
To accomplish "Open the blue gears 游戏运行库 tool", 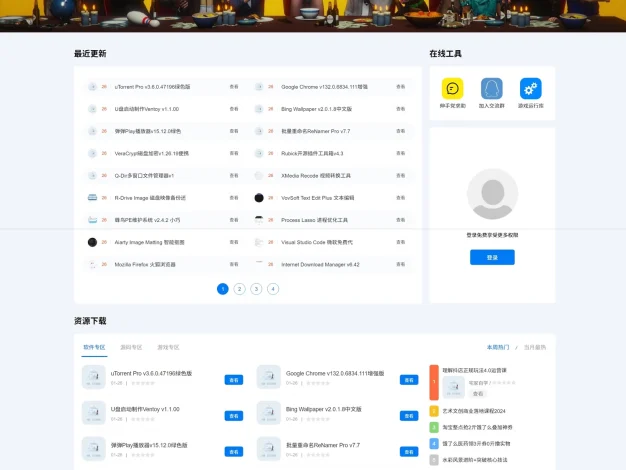I will [531, 88].
